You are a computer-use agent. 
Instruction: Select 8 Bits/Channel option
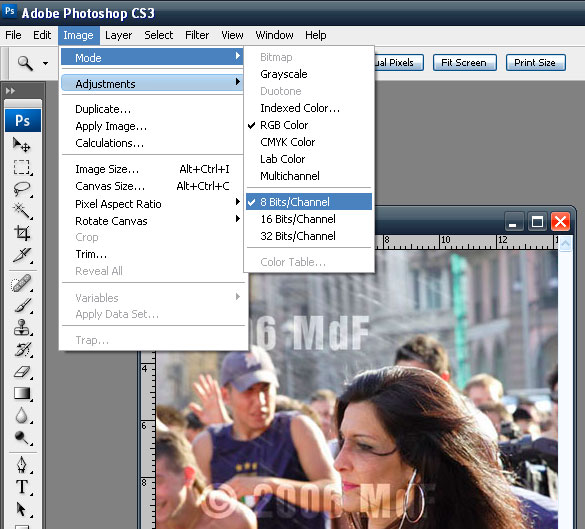(x=309, y=202)
